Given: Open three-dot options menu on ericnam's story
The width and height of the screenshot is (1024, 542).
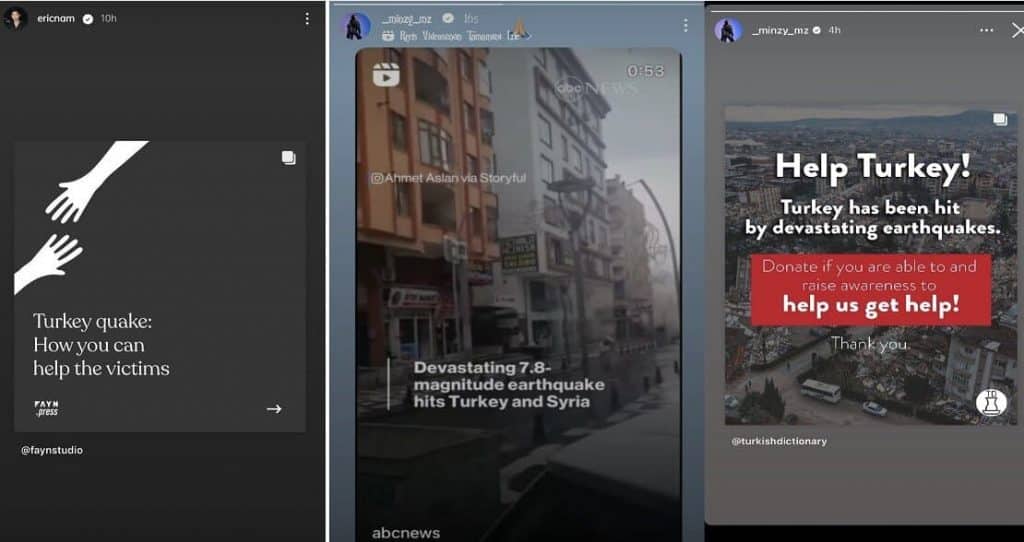Looking at the screenshot, I should [306, 19].
